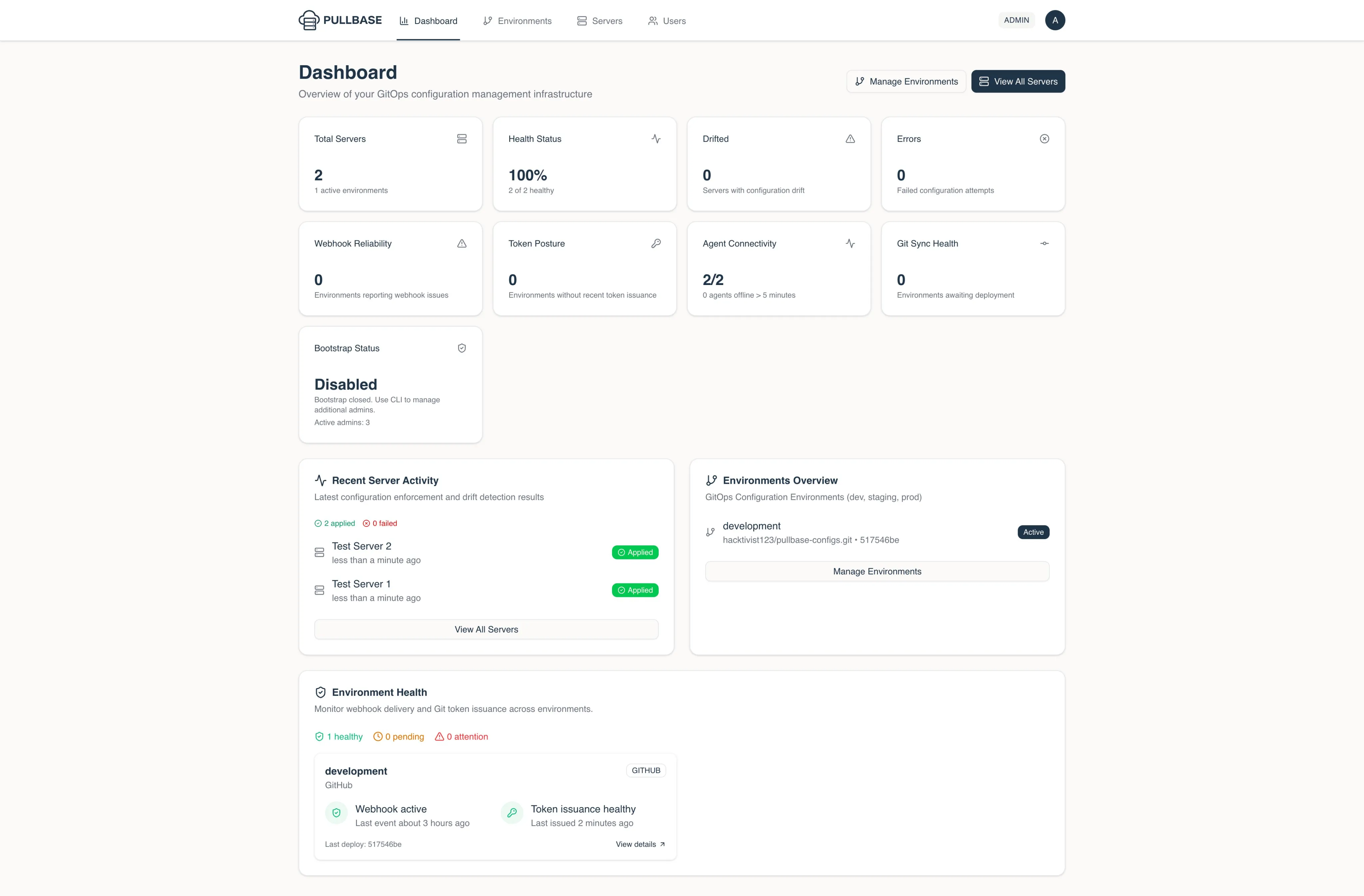
Task: Click Manage Environments inside Environments Overview
Action: click(877, 571)
